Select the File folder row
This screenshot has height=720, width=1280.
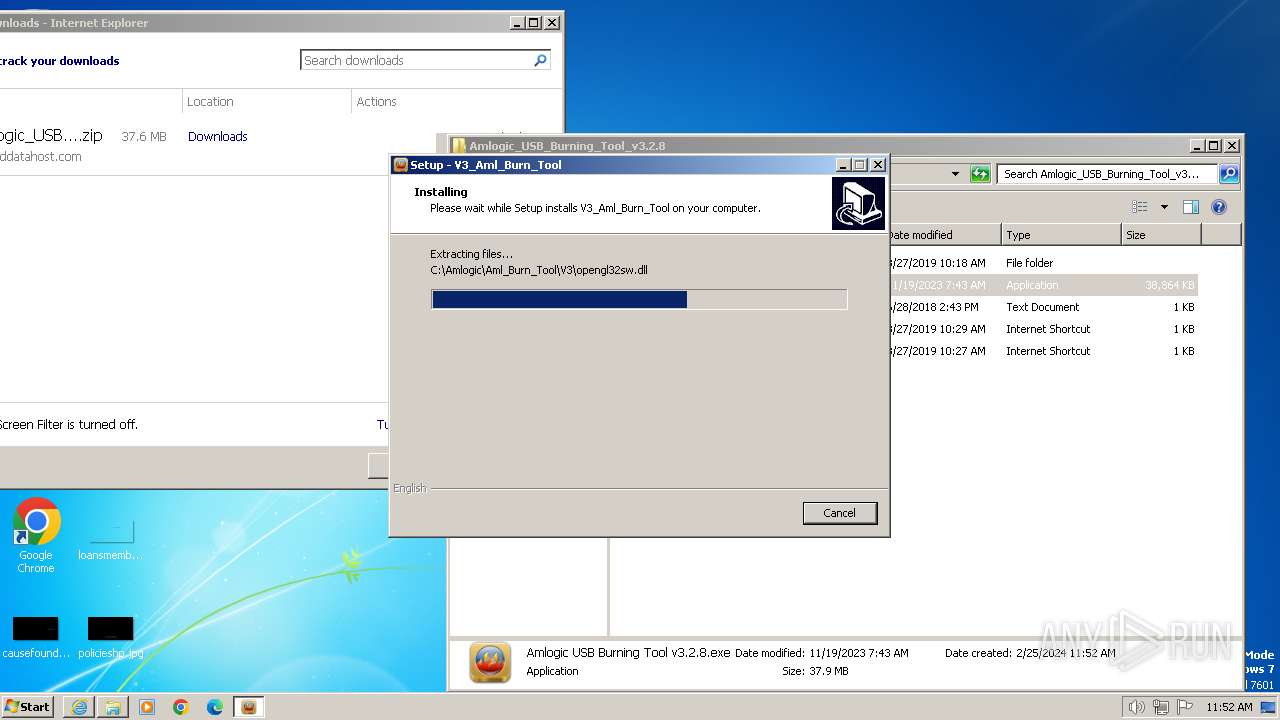click(1043, 263)
